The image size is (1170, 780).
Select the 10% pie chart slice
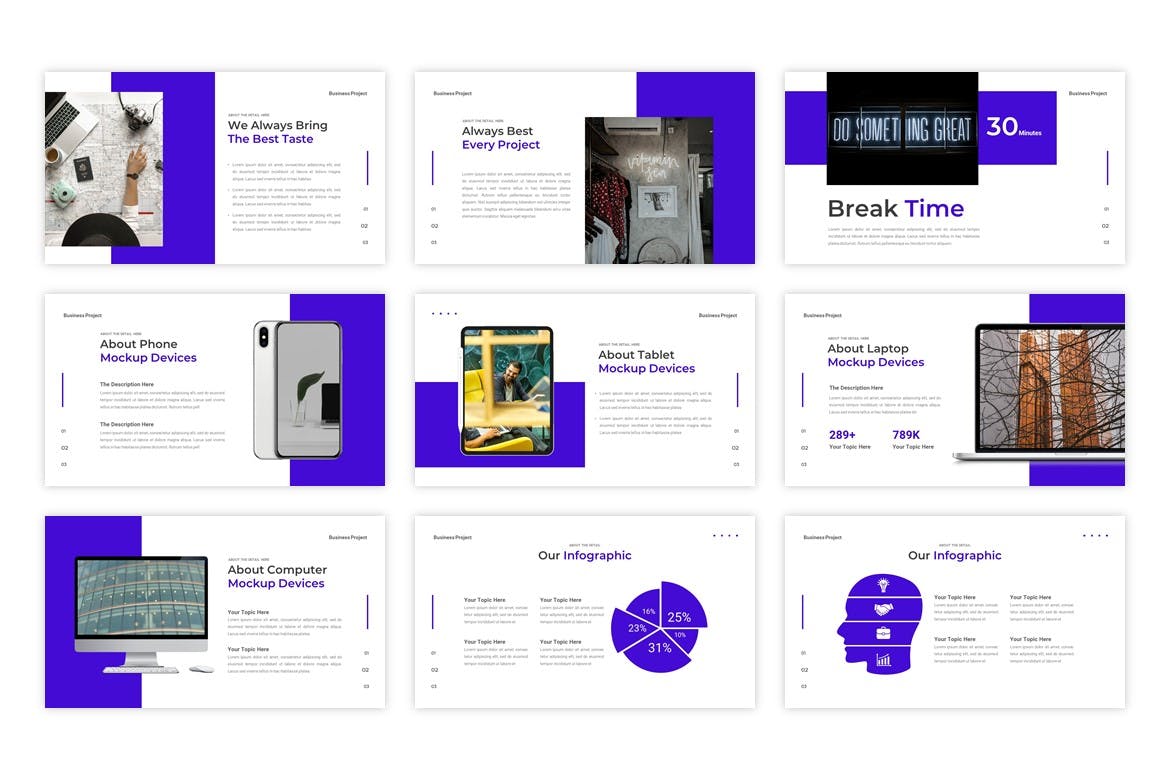(681, 634)
